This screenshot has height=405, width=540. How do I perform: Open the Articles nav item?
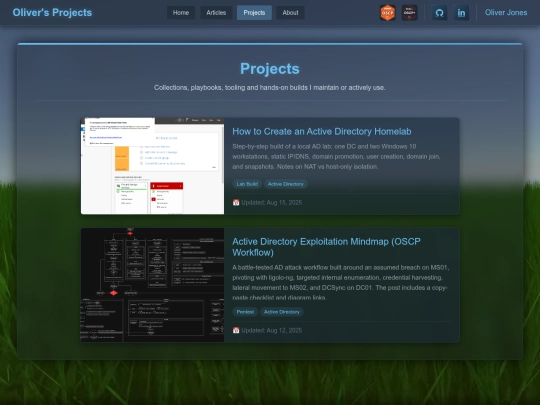[216, 13]
